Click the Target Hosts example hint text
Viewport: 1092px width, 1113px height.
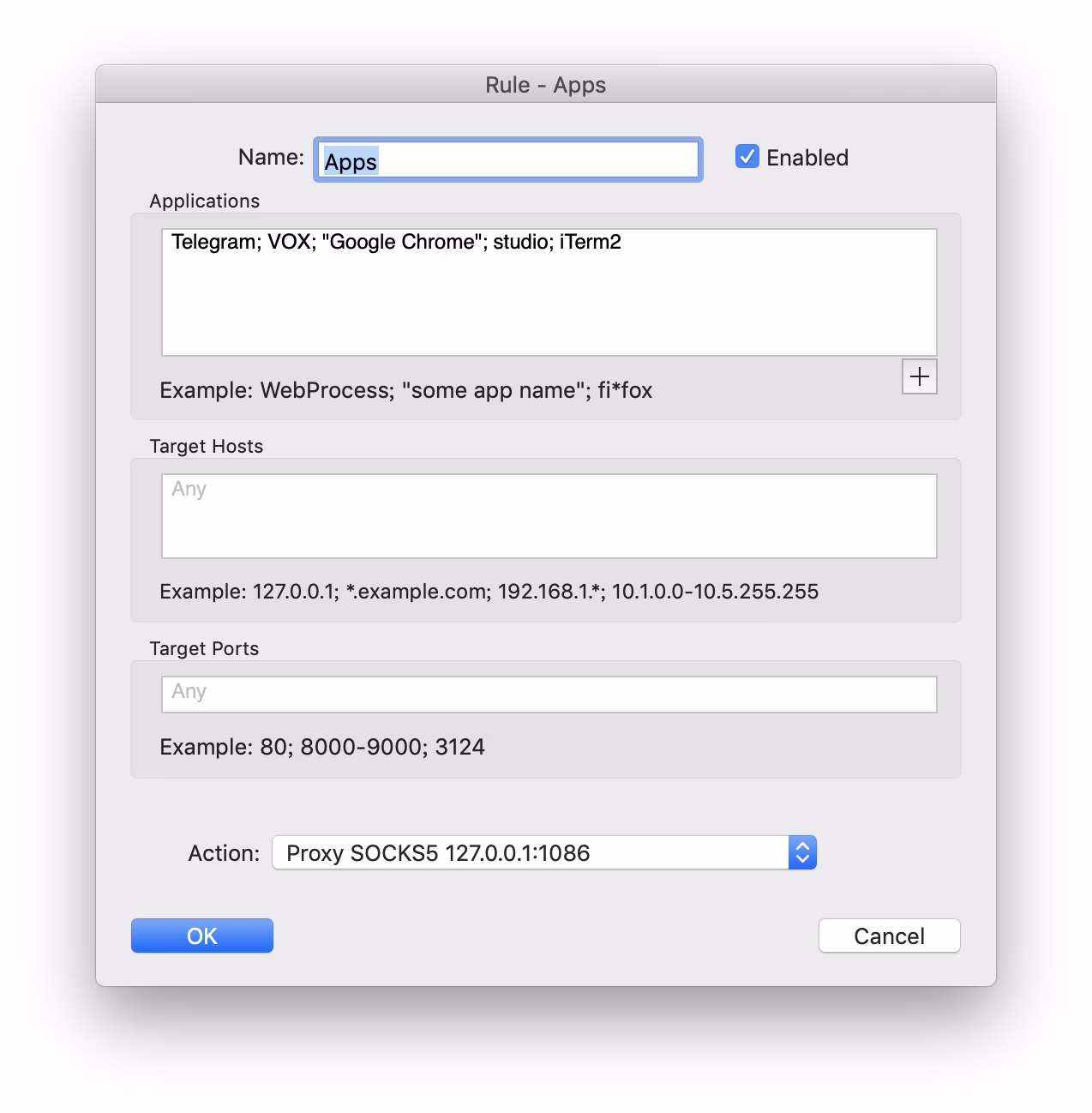point(489,592)
